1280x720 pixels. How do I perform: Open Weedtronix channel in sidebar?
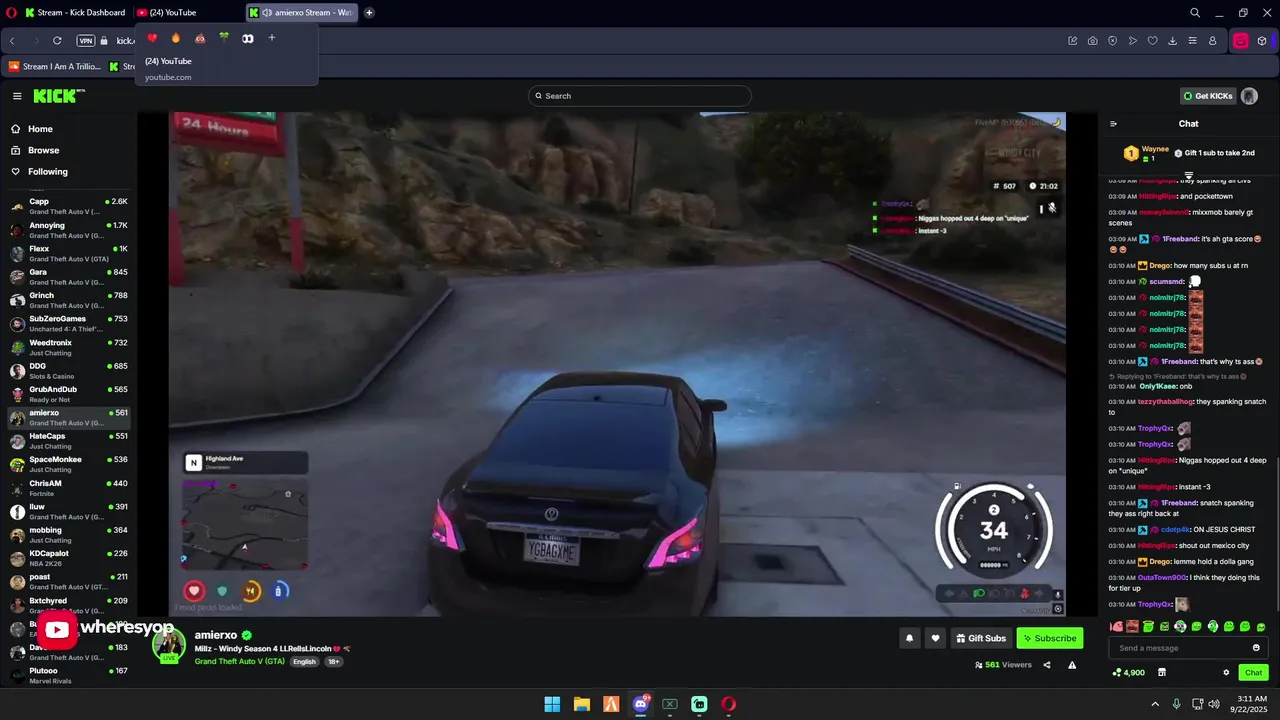pos(69,347)
